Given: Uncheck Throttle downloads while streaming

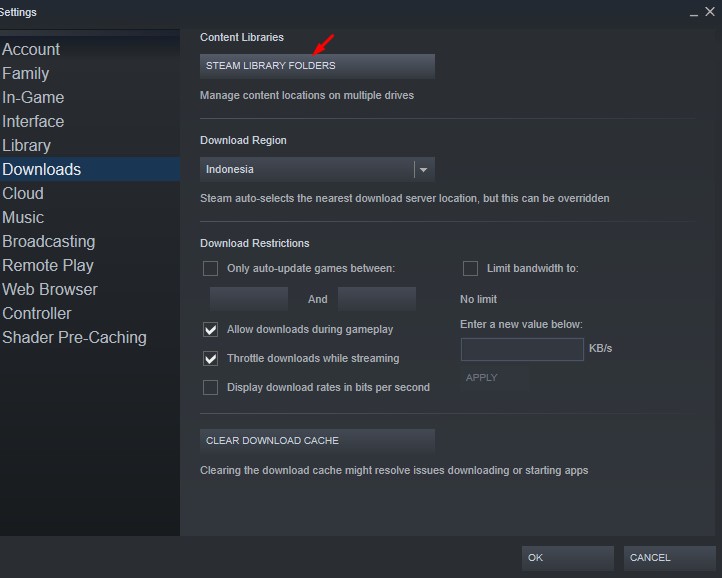Looking at the screenshot, I should tap(210, 358).
